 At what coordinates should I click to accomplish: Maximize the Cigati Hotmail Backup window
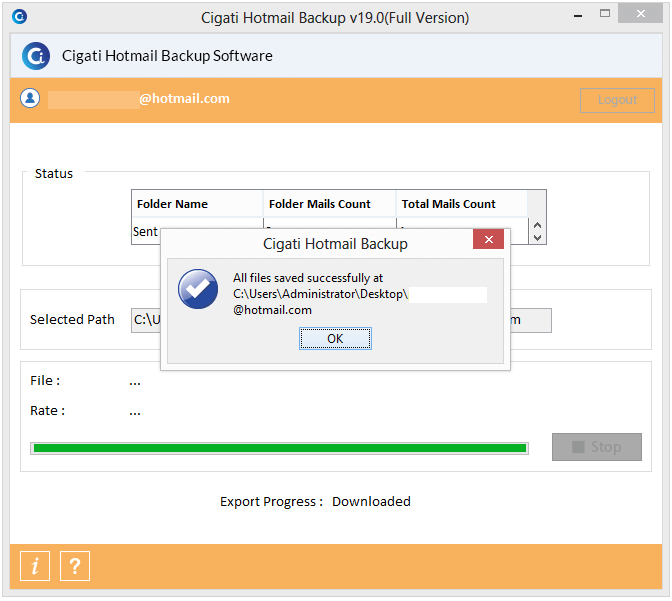coord(605,14)
